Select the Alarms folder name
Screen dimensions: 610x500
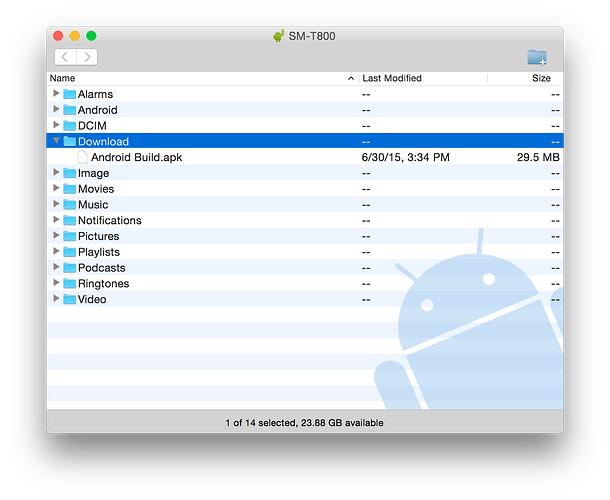pyautogui.click(x=95, y=94)
